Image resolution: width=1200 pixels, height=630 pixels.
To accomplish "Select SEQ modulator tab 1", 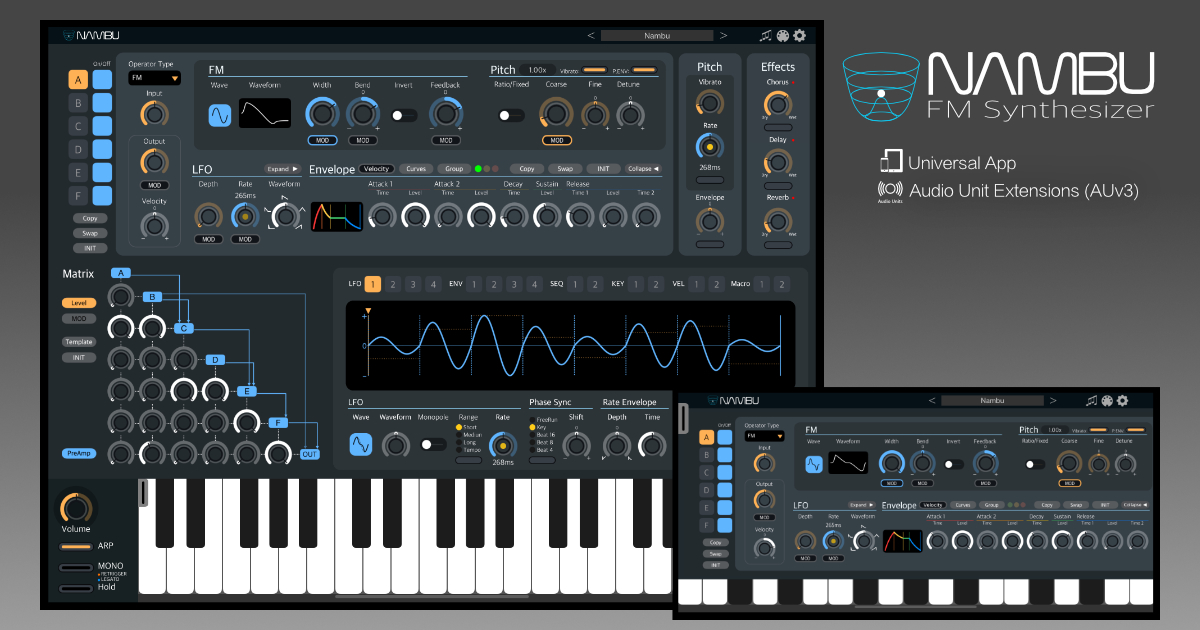I will coord(577,284).
